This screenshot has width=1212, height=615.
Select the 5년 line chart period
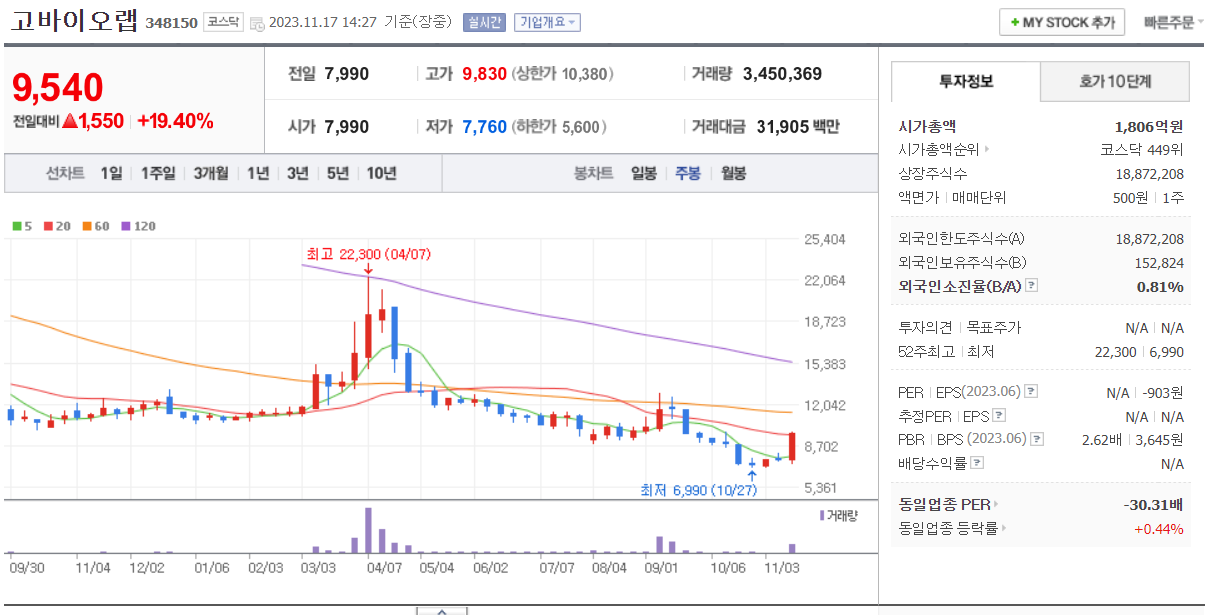[338, 173]
